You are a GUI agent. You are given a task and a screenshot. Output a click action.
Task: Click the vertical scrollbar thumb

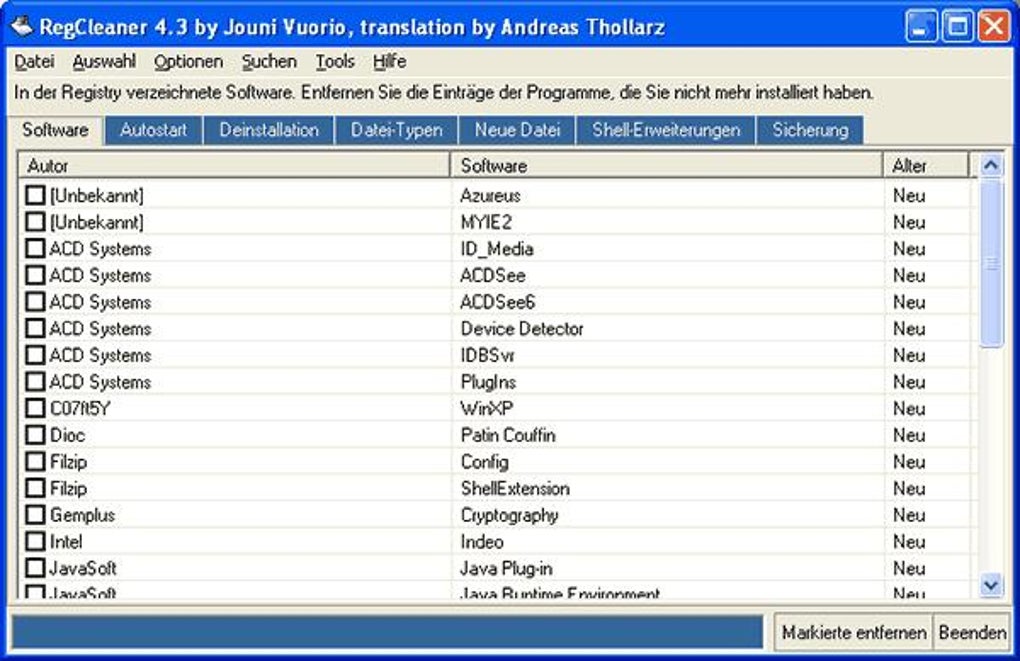(991, 263)
